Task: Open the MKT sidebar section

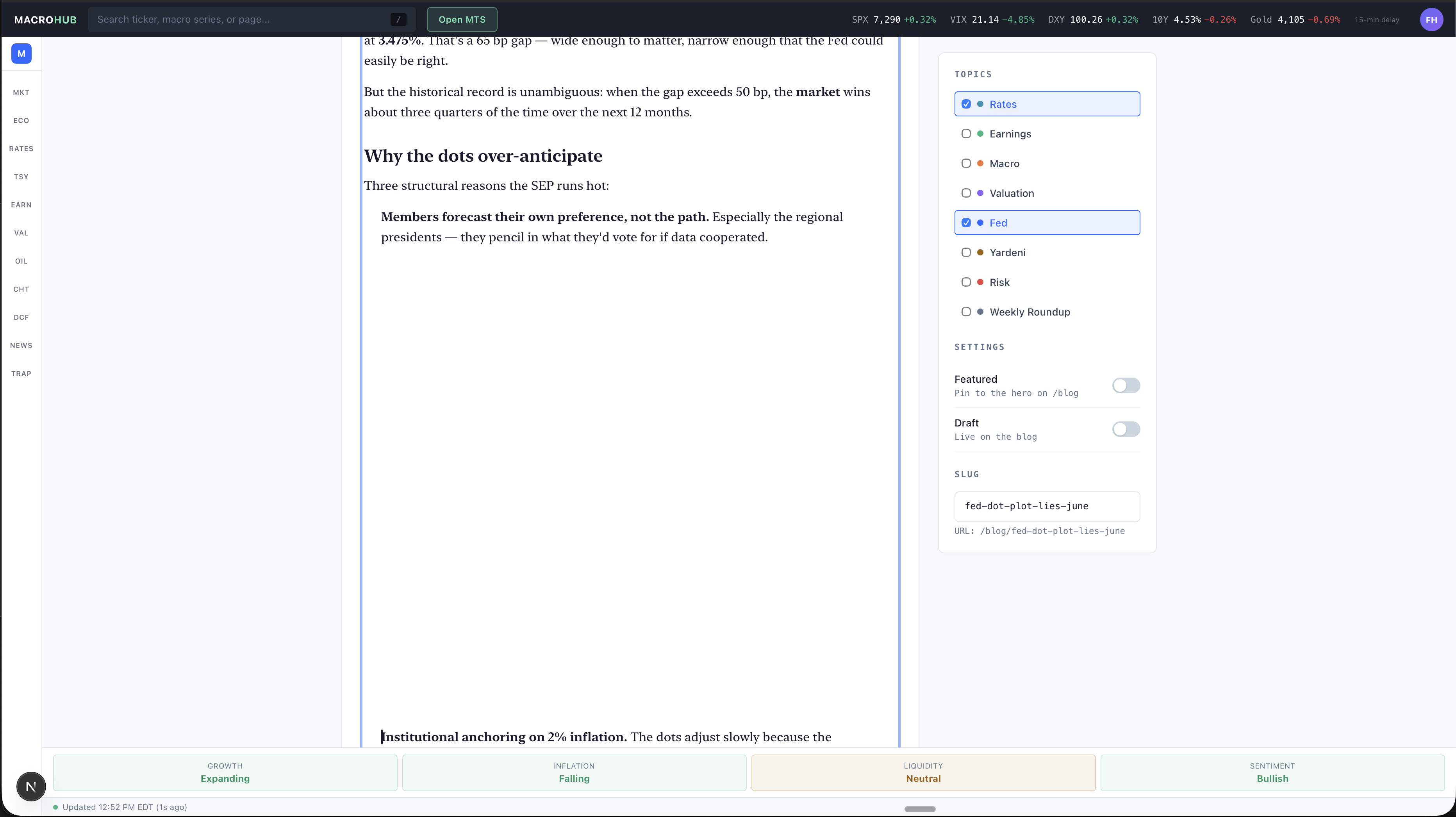Action: pos(21,92)
